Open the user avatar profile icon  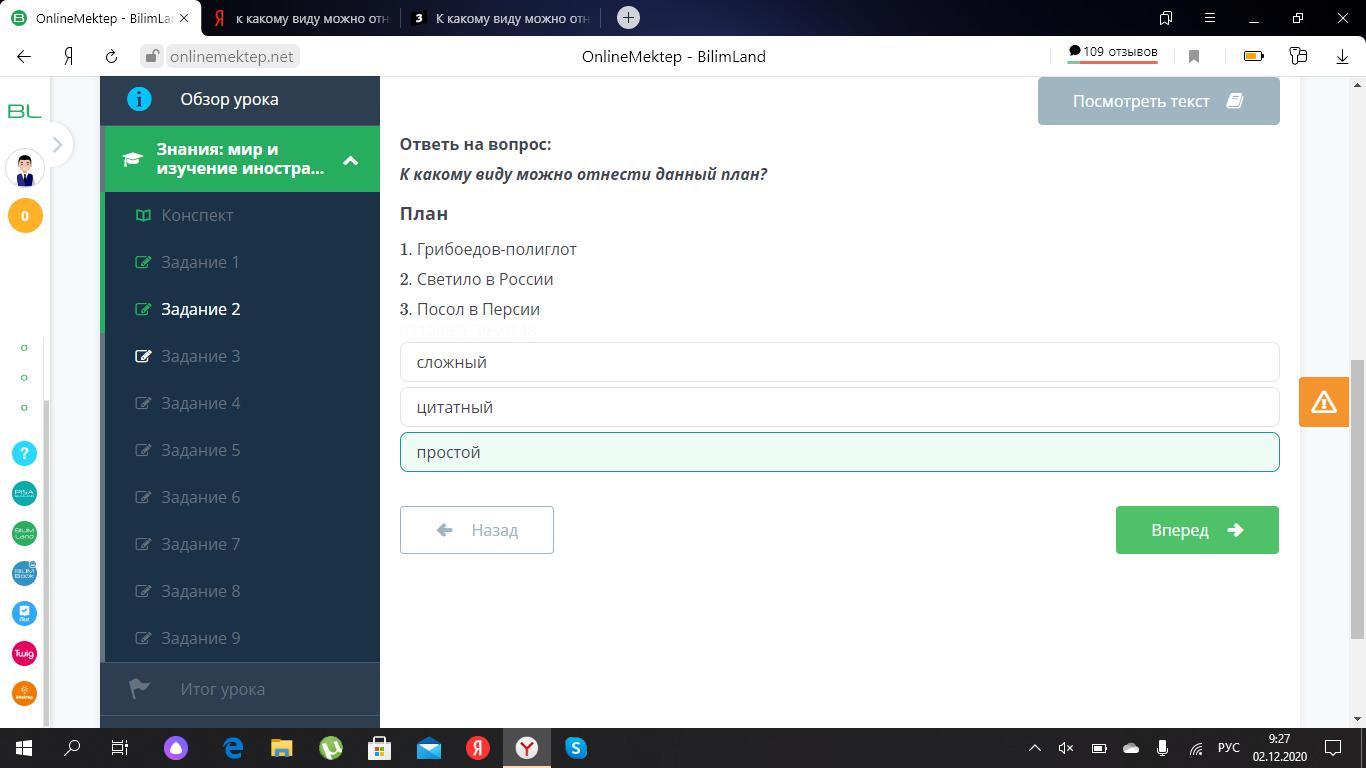25,169
